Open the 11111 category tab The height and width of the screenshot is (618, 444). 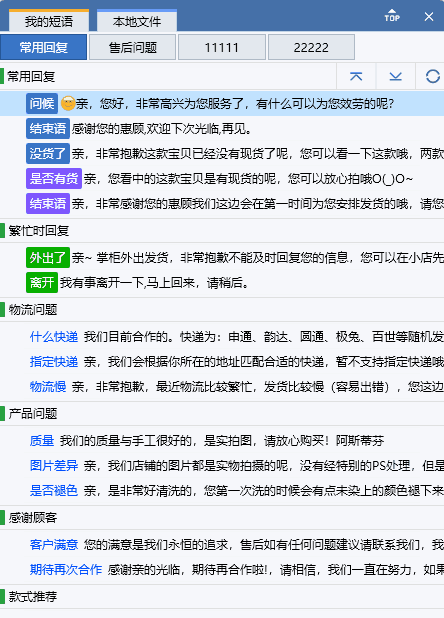222,47
